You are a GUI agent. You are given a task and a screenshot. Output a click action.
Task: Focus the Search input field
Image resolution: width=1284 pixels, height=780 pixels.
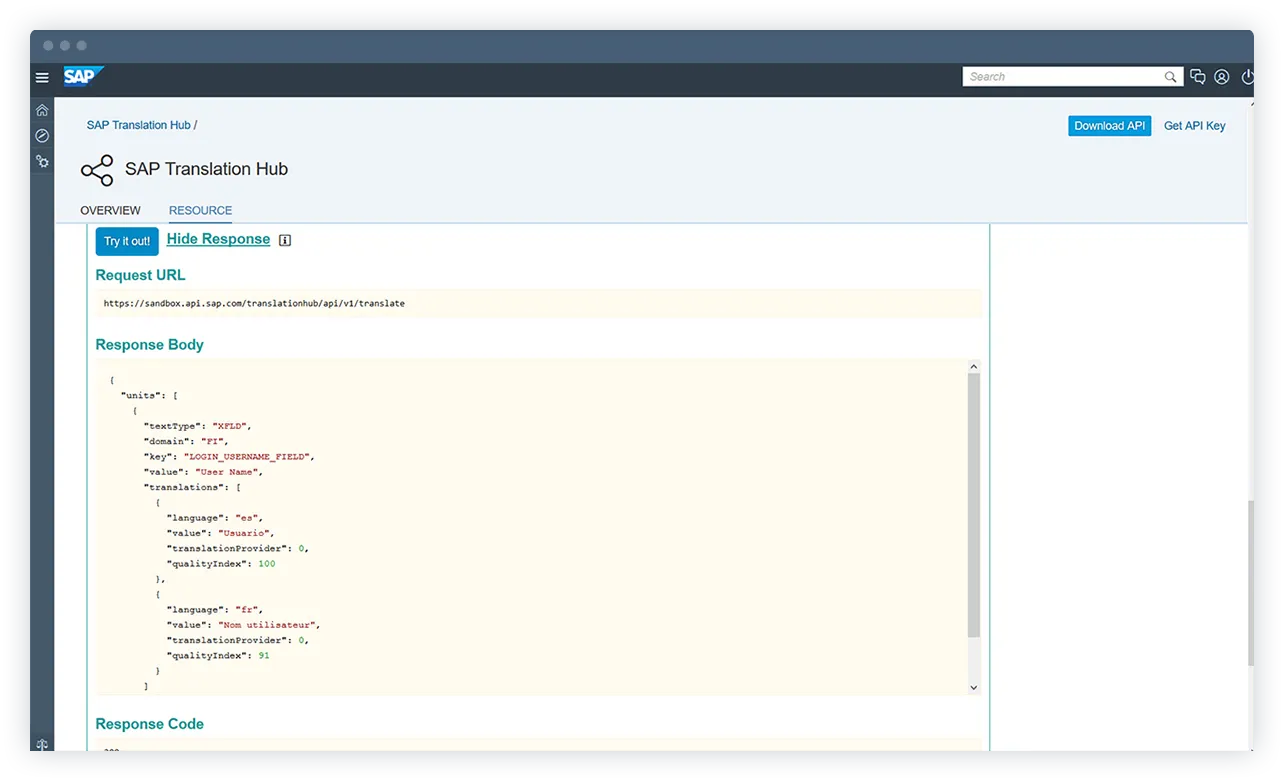(1060, 77)
